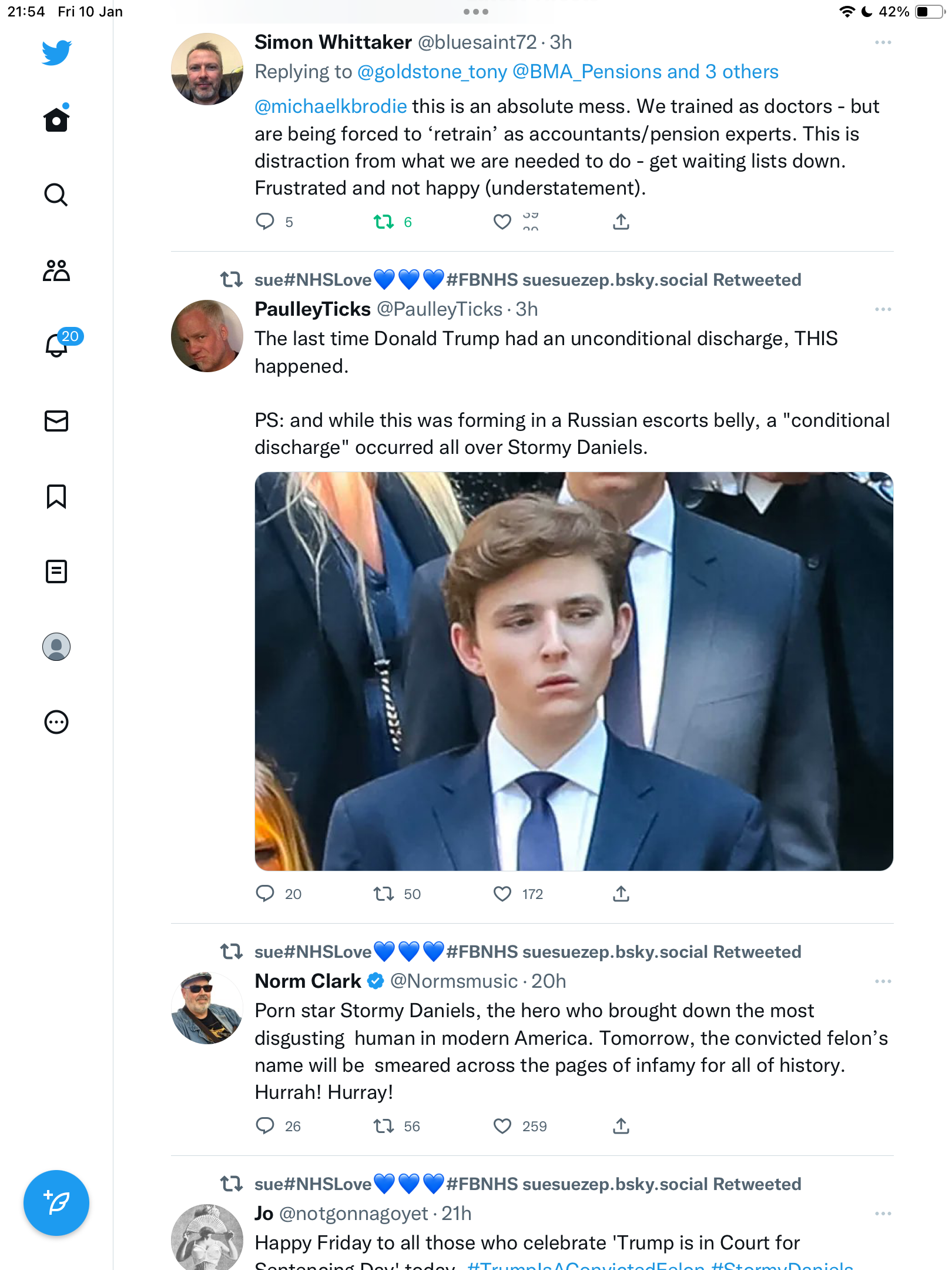Viewport: 952px width, 1270px height.
Task: Open Bookmarks icon in sidebar
Action: click(x=56, y=496)
